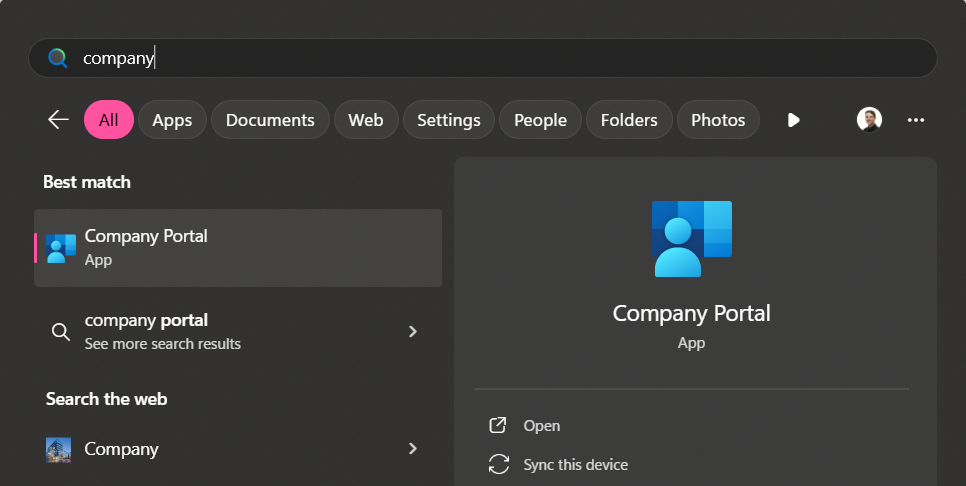
Task: Select the "company portal" search suggestion
Action: [238, 331]
